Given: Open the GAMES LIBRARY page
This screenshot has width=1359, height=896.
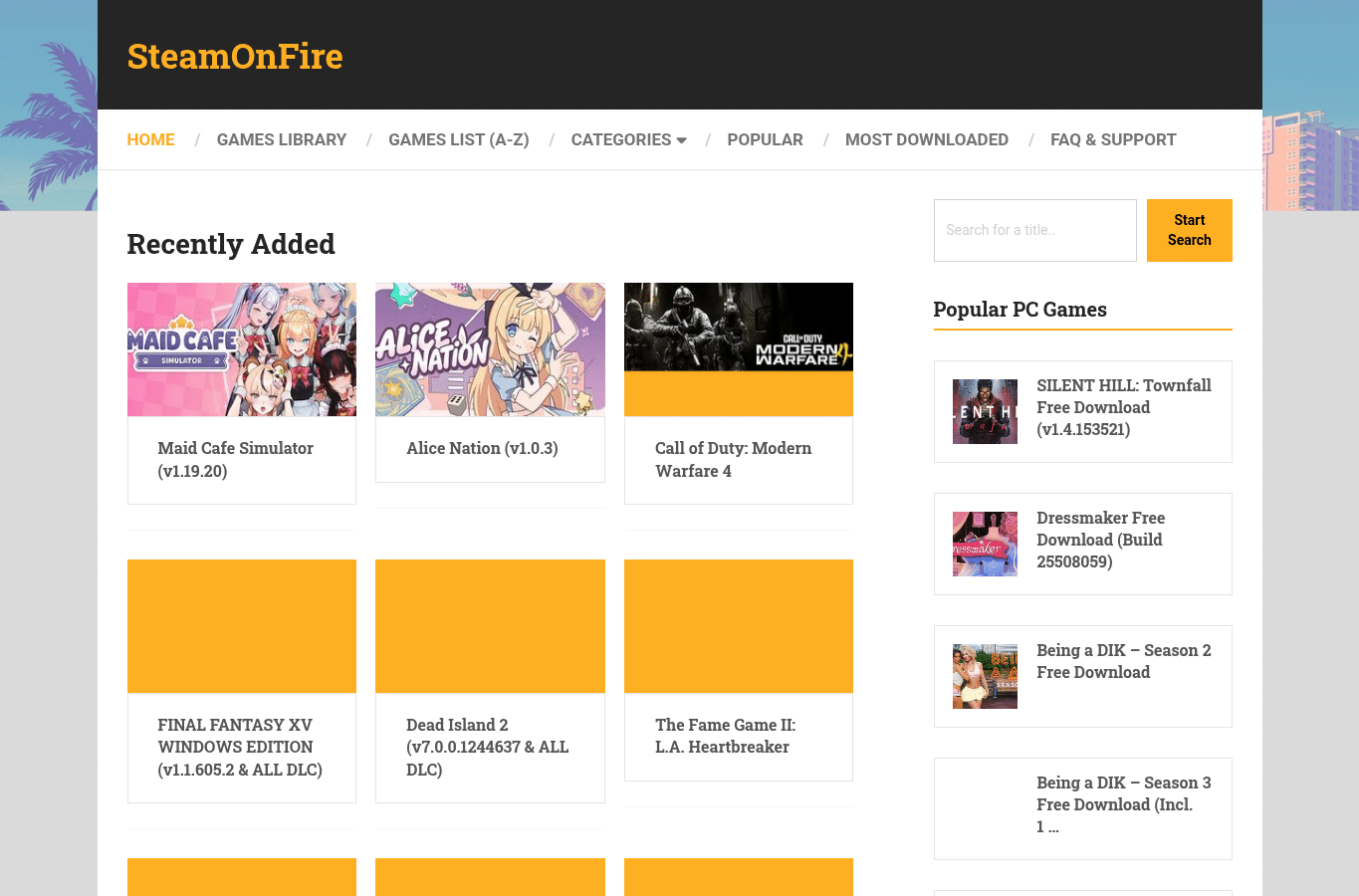Looking at the screenshot, I should click(x=282, y=139).
